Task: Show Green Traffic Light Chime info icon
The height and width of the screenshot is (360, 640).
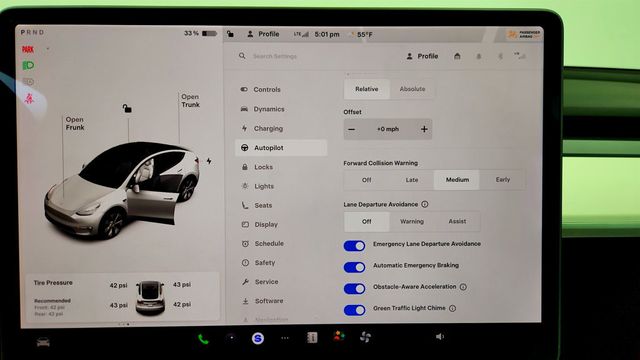Action: [x=452, y=308]
